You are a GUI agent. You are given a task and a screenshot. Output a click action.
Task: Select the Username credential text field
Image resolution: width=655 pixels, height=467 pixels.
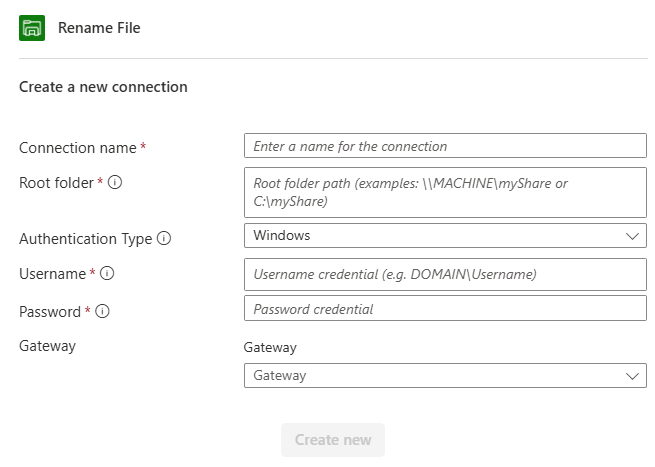pos(445,274)
